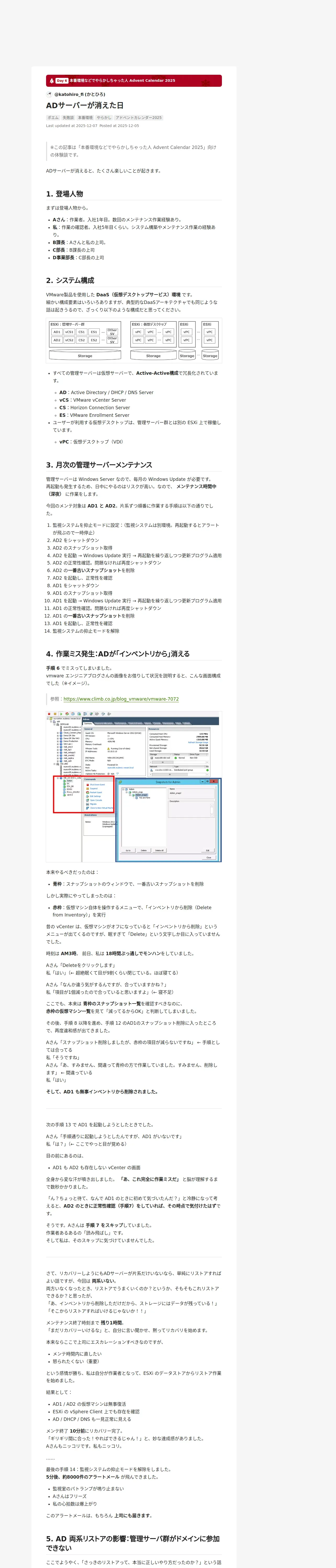Click the list item 監視システムの抑止モードを解除
This screenshot has width=336, height=1568.
tap(86, 631)
